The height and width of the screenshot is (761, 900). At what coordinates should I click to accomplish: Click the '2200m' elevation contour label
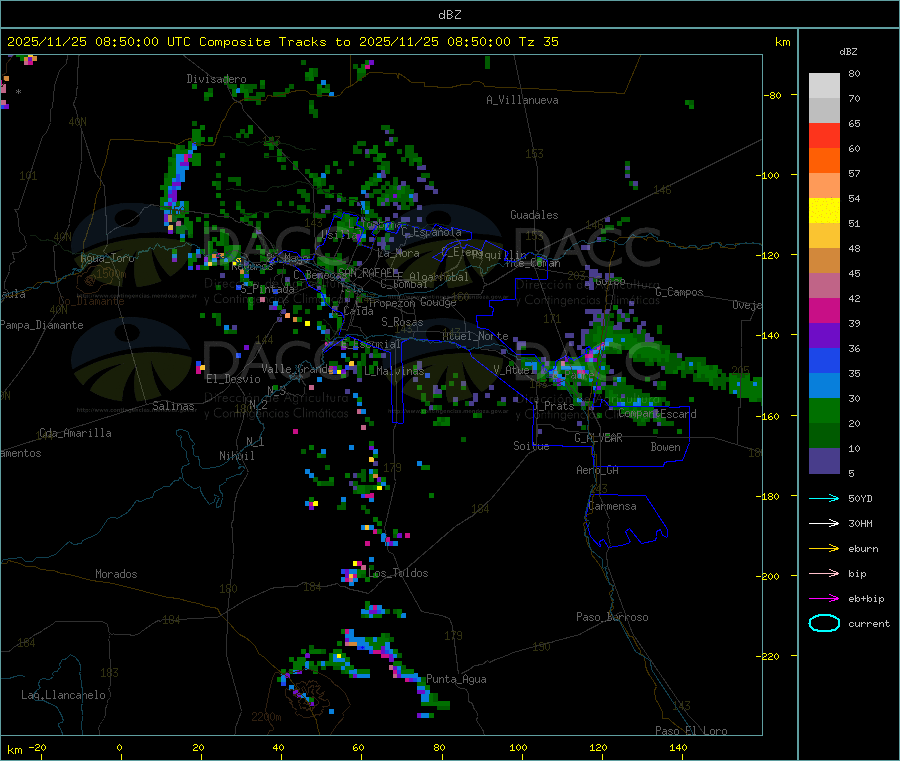tap(266, 717)
